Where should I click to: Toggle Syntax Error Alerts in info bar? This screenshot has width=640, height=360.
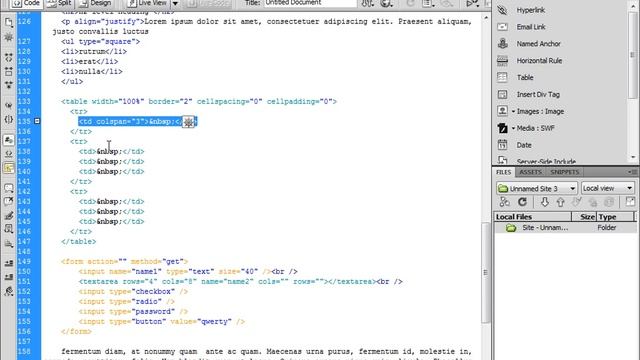point(9,168)
